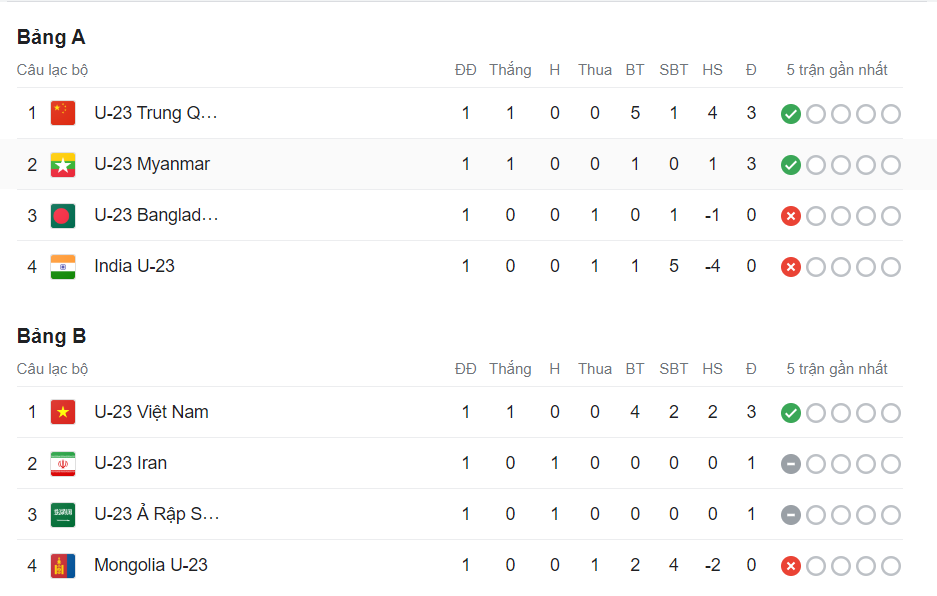Click the Bảng A group heading
This screenshot has width=937, height=596.
tap(51, 37)
